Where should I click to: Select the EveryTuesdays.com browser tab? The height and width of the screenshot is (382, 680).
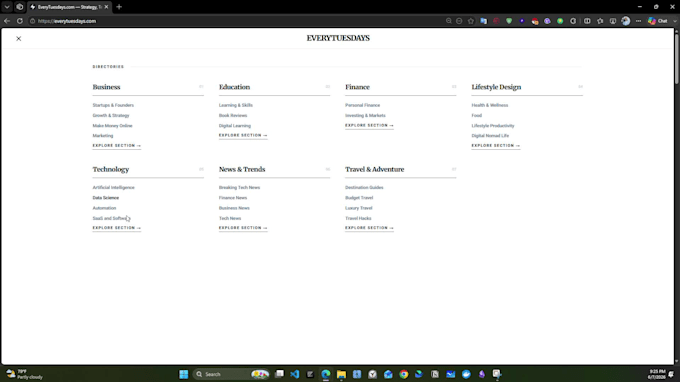[69, 7]
